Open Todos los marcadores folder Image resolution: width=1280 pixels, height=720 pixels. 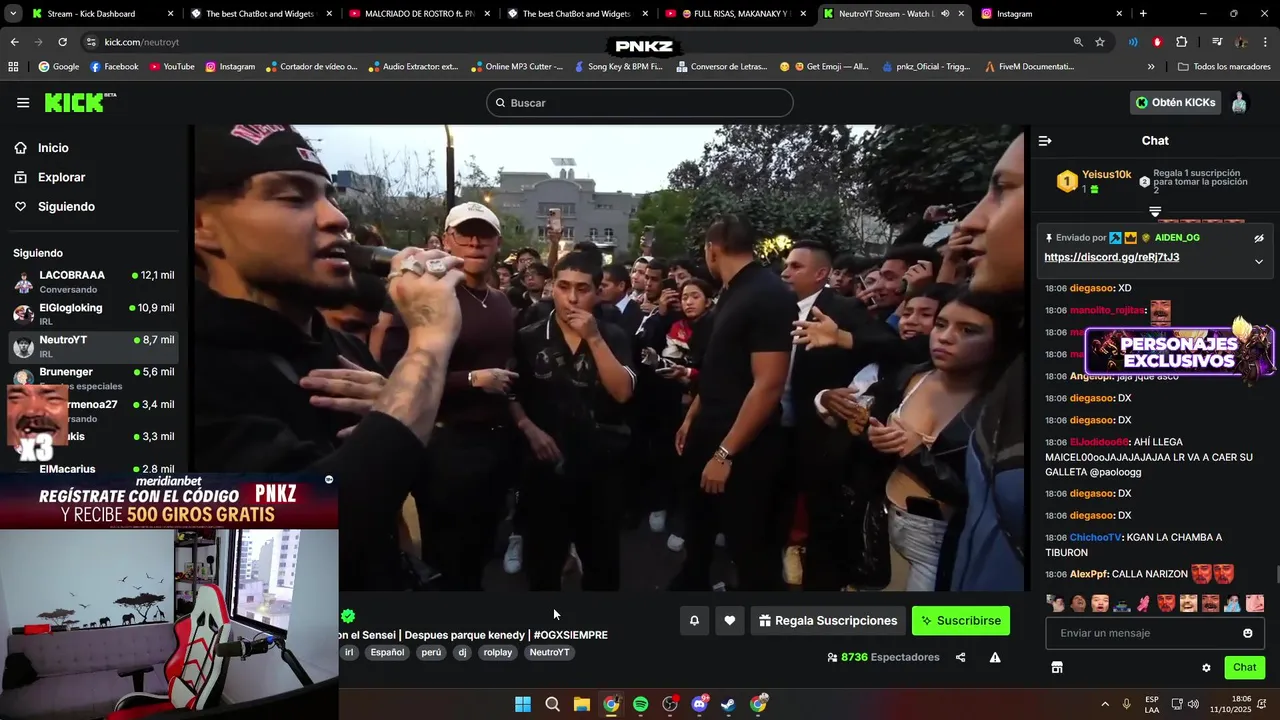pyautogui.click(x=1226, y=67)
